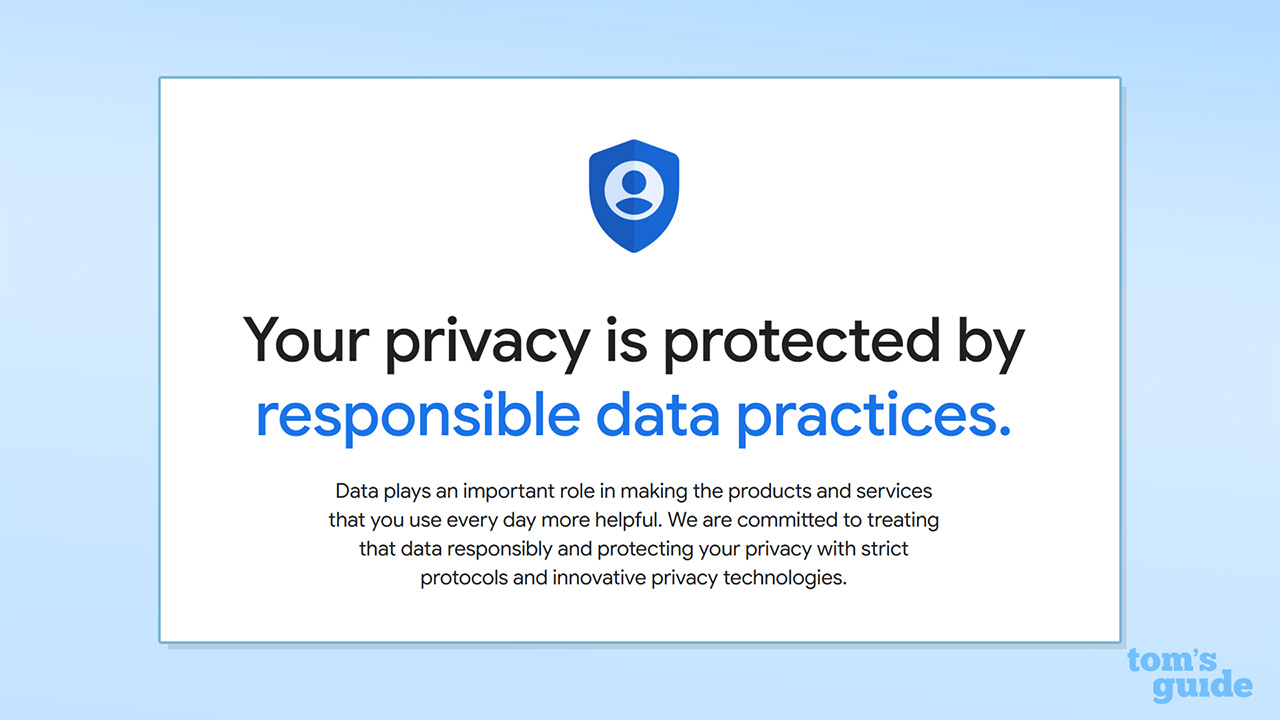Click the word "is" in the black heading
This screenshot has width=1280, height=720.
click(627, 340)
